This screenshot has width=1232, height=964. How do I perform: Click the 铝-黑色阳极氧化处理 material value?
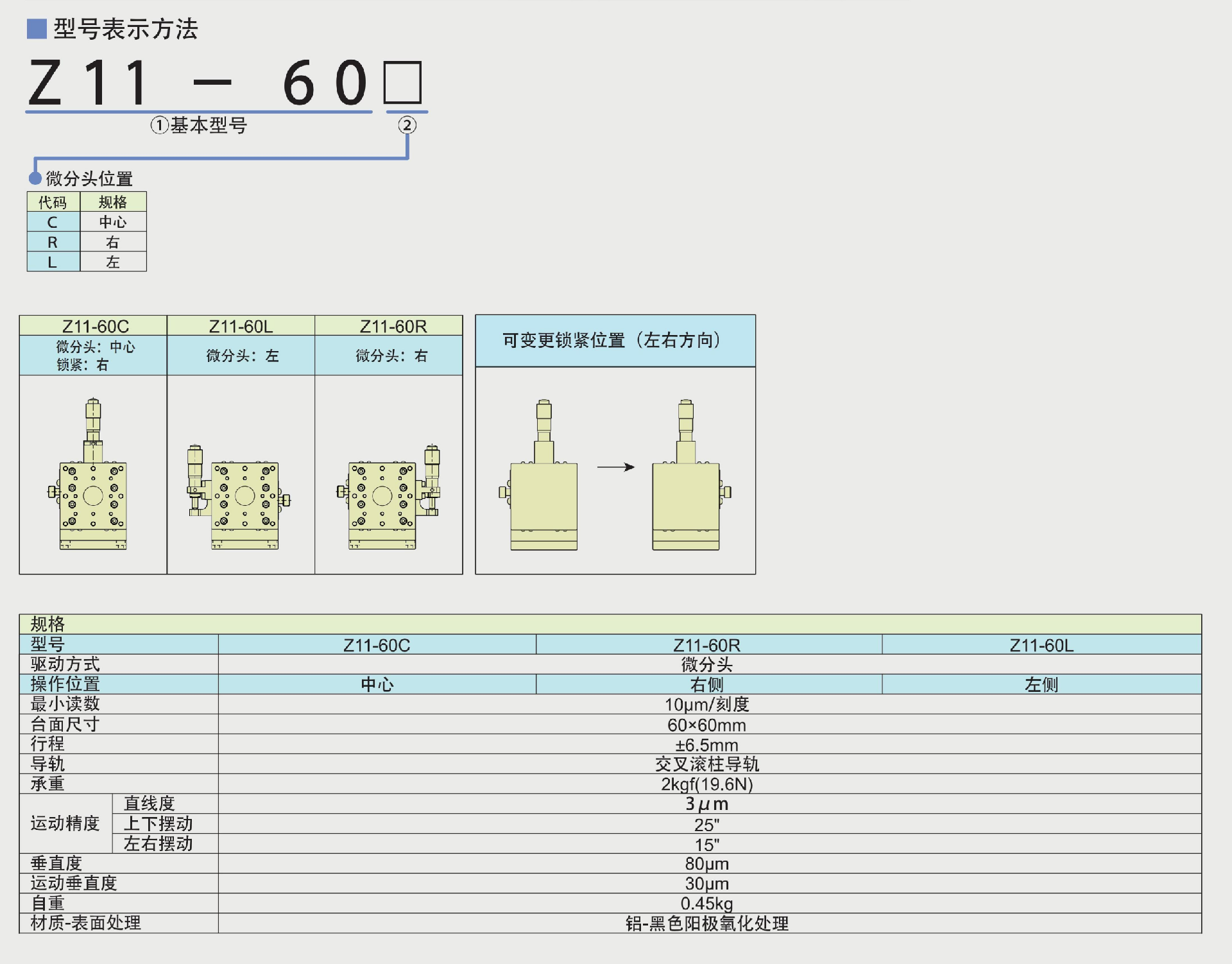tap(706, 924)
